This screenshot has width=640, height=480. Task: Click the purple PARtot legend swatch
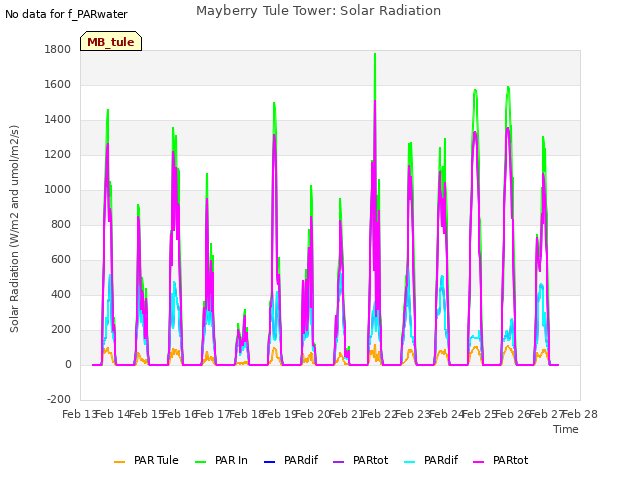pyautogui.click(x=339, y=462)
